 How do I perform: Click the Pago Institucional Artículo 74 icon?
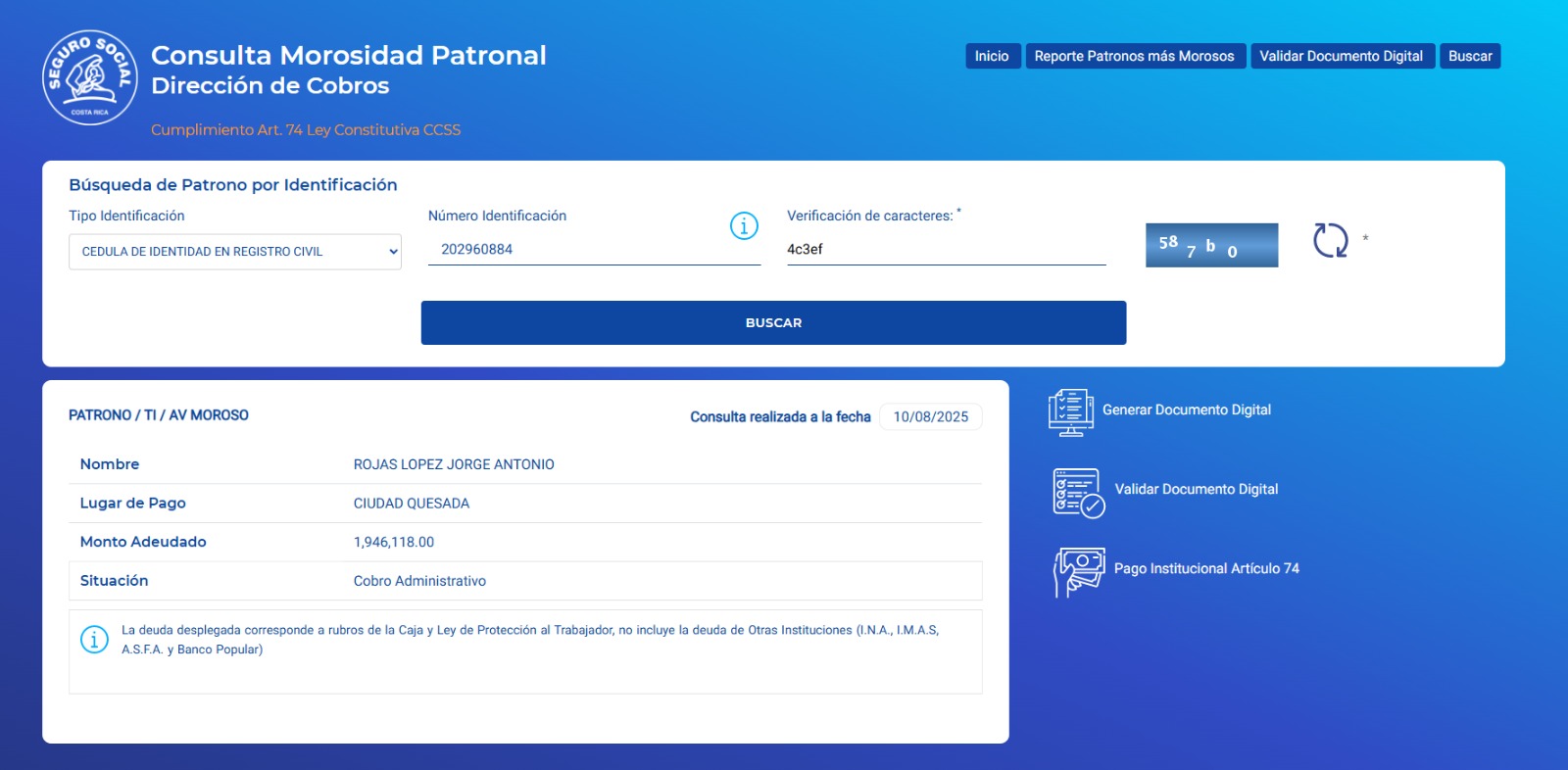click(1078, 571)
